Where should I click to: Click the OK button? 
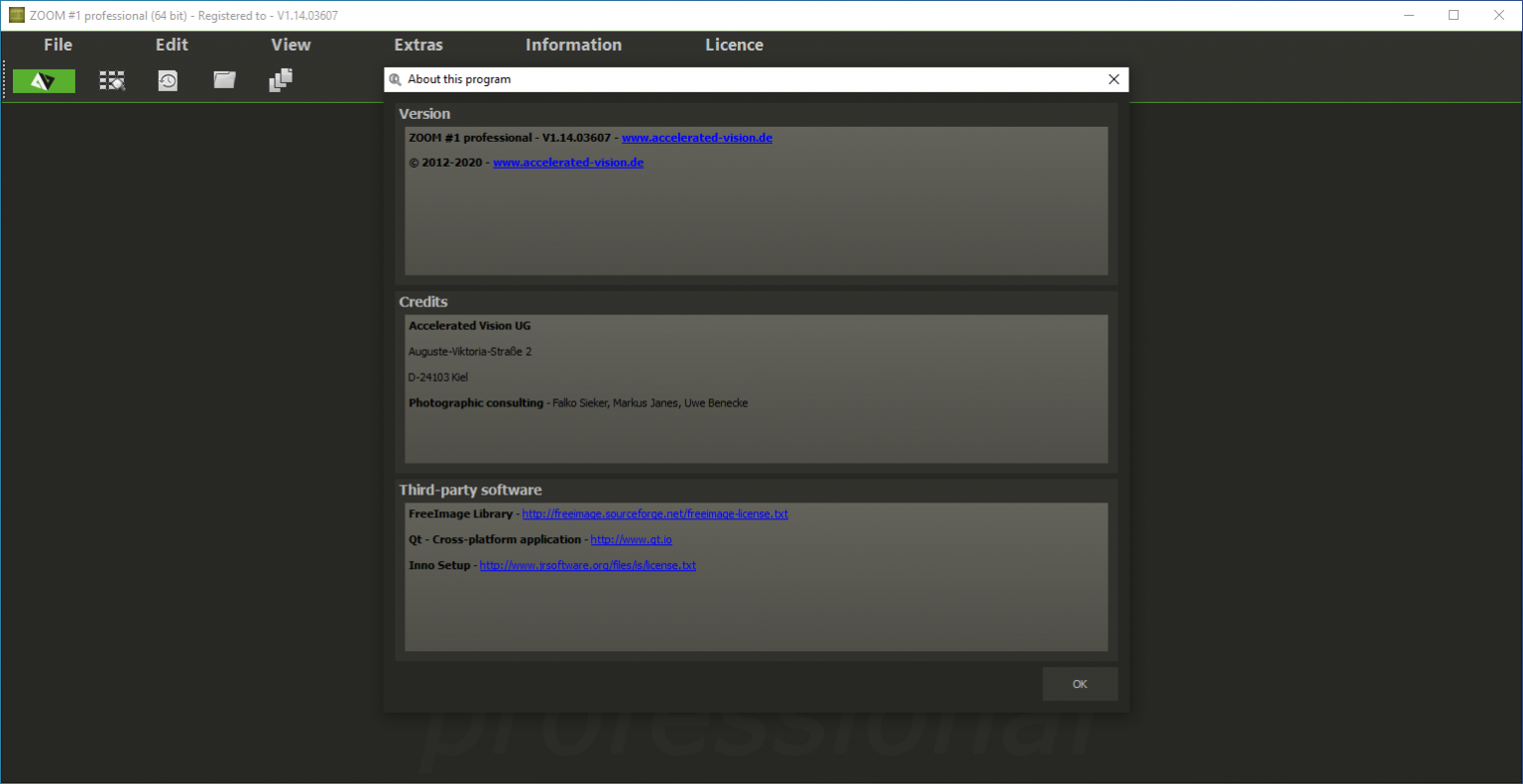click(x=1080, y=684)
